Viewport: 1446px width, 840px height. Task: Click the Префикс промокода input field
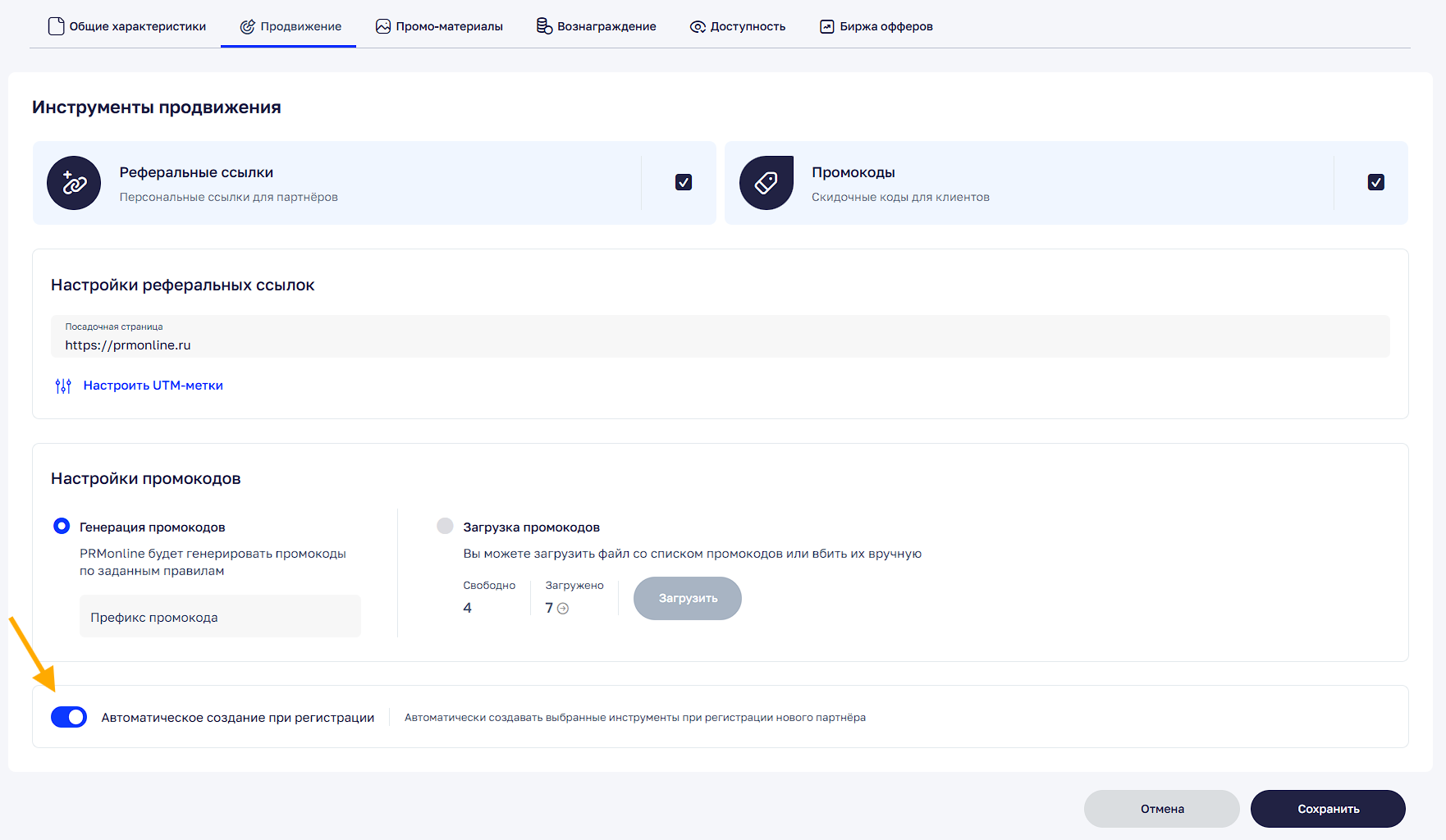coord(220,617)
